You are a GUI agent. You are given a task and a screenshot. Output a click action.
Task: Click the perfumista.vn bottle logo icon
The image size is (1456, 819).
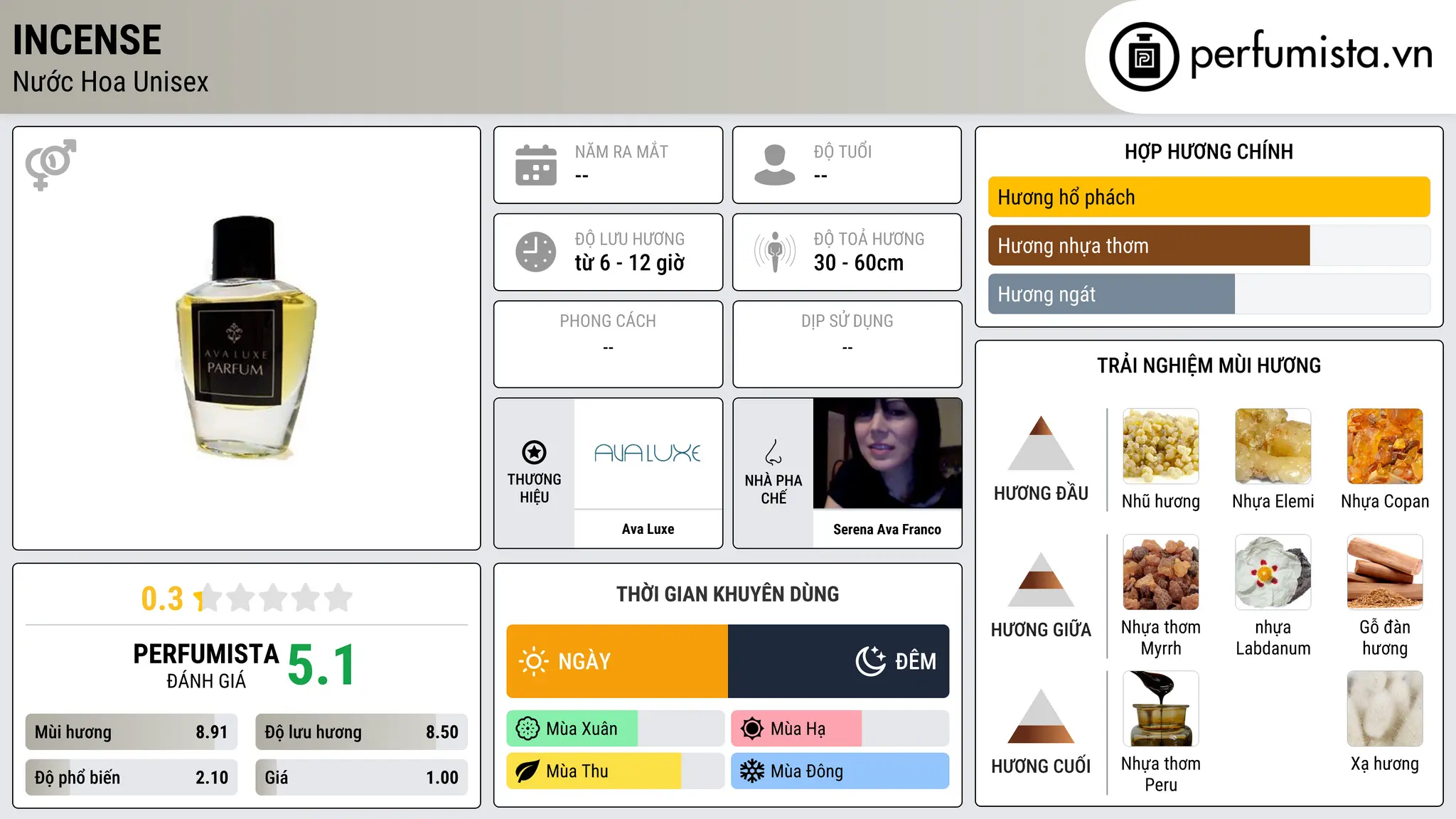click(1144, 57)
